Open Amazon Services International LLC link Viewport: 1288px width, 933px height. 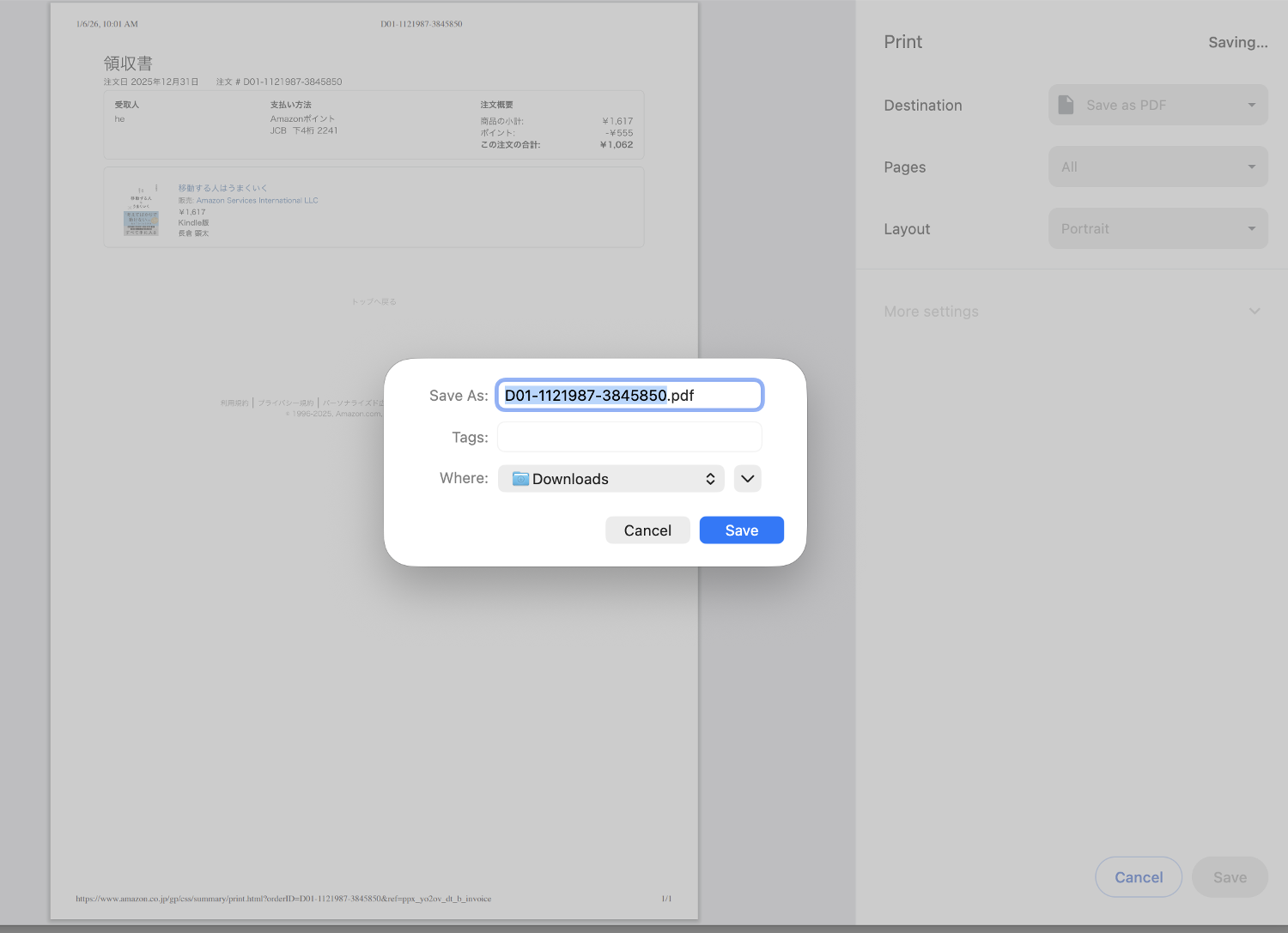point(257,201)
